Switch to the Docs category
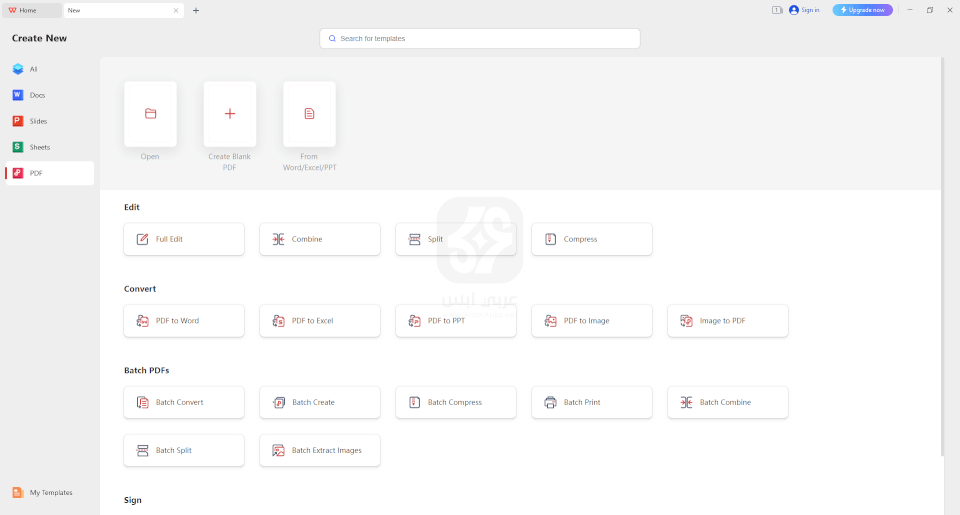 click(37, 95)
